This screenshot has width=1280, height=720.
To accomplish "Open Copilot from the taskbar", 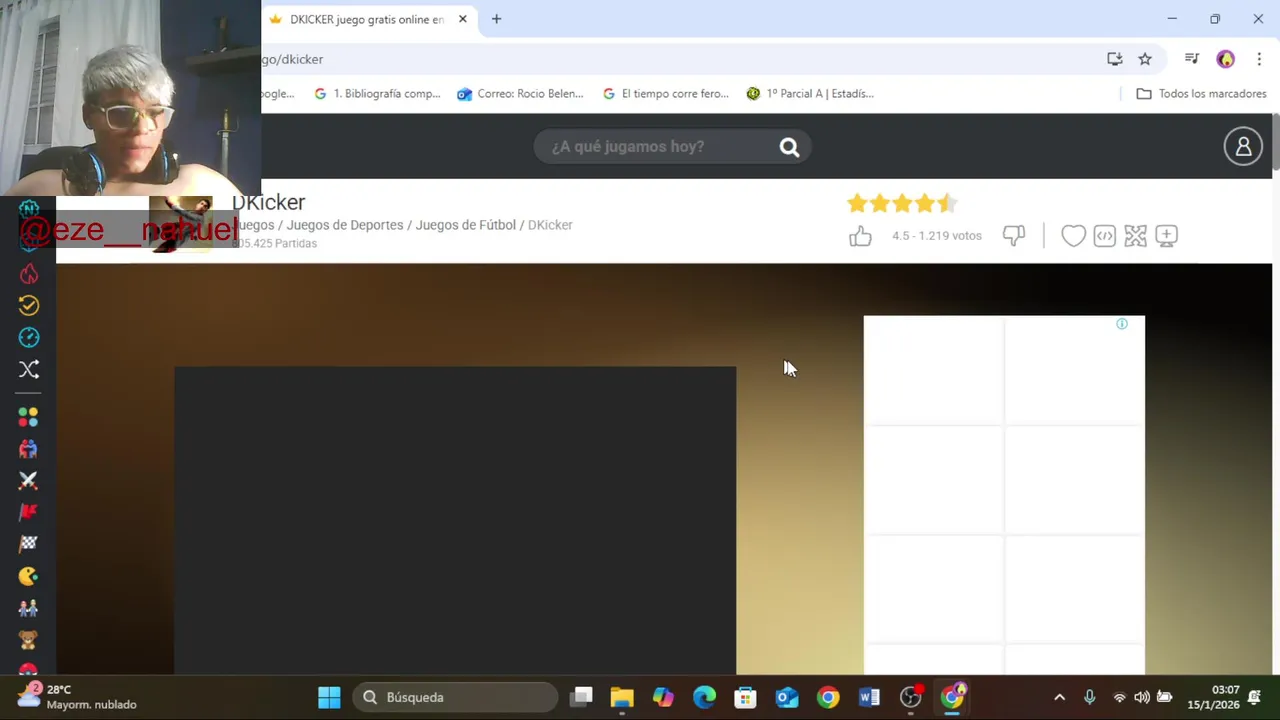I will point(663,697).
